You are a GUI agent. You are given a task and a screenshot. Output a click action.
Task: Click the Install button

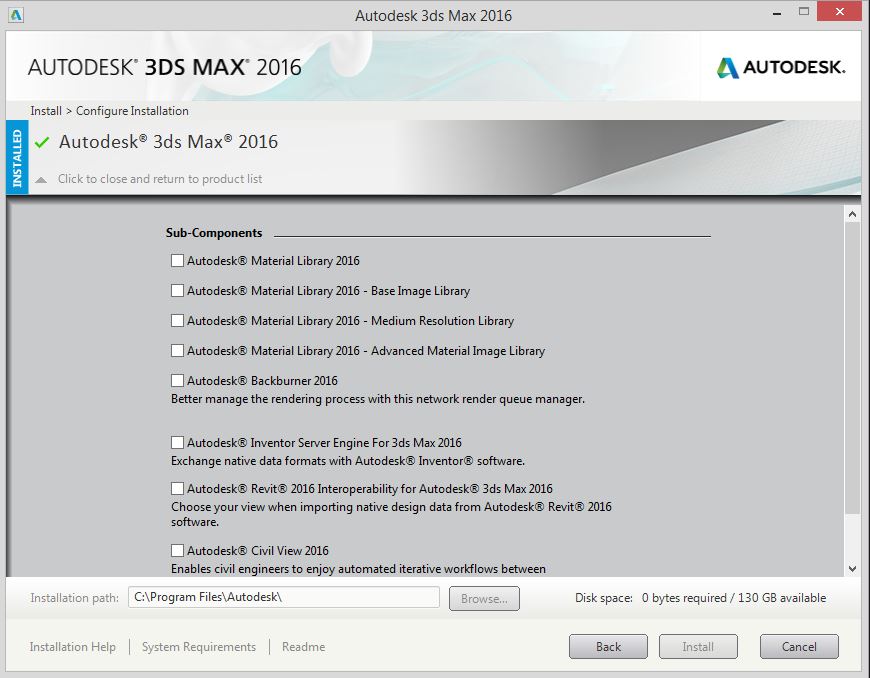(698, 647)
